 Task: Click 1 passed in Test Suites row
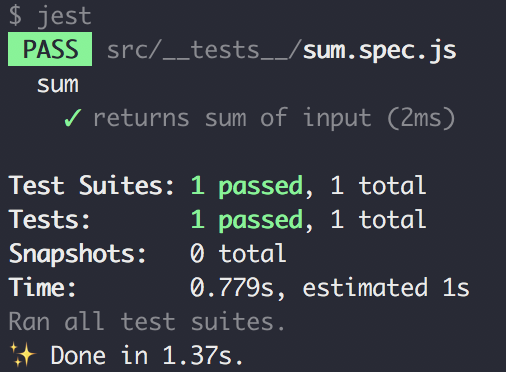(x=247, y=187)
